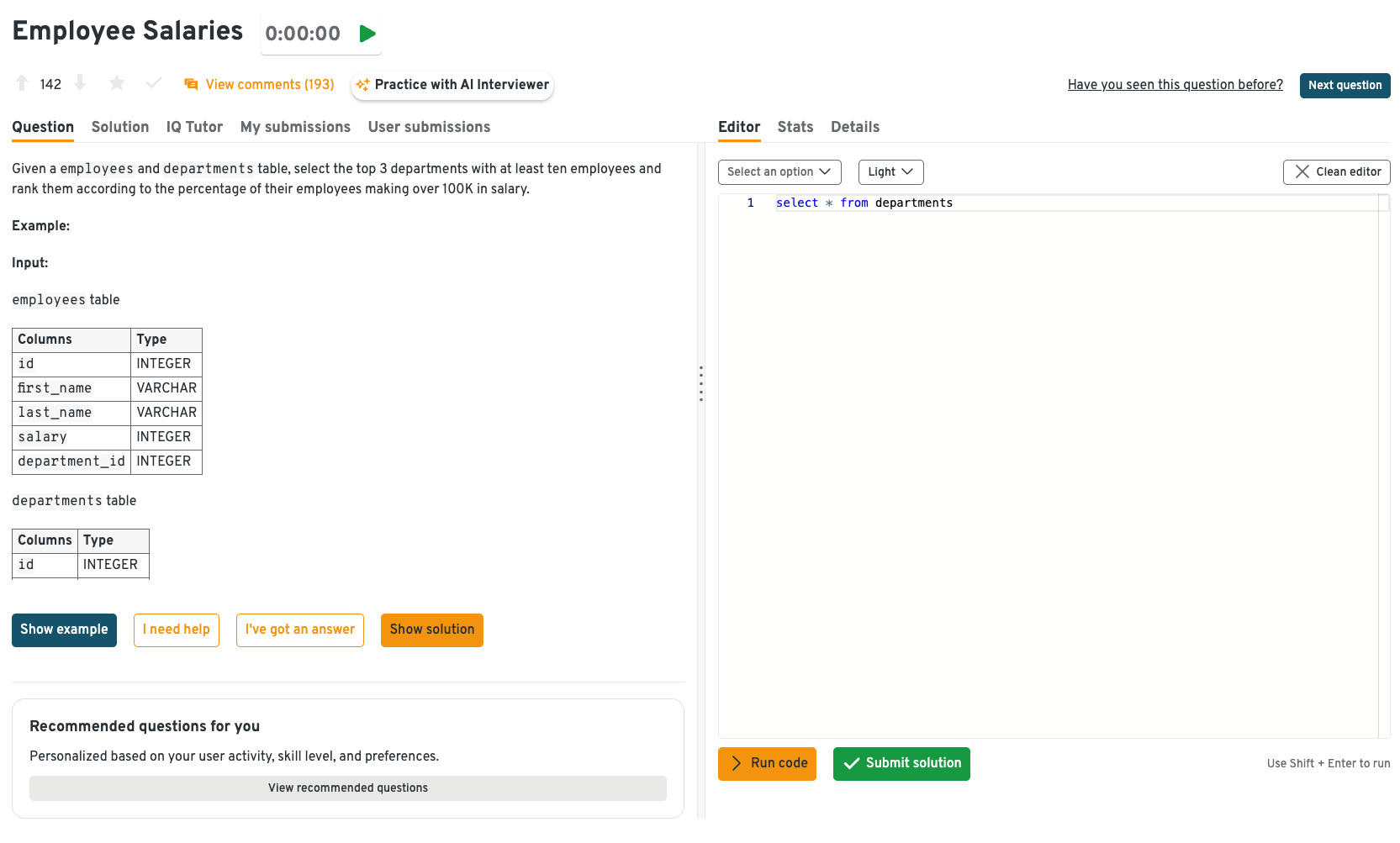This screenshot has height=843, width=1400.
Task: Clear code with Clean editor button
Action: tap(1336, 172)
